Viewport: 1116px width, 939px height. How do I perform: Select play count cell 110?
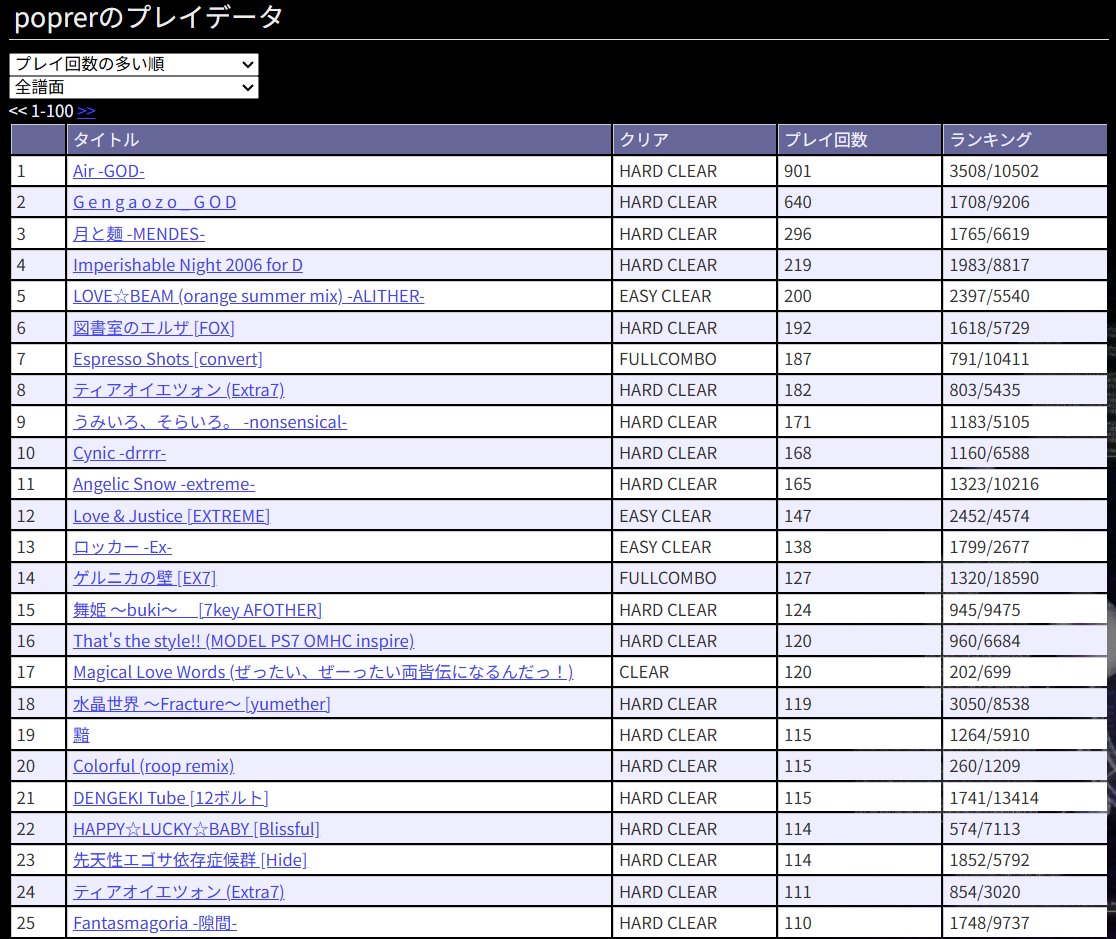coord(860,923)
